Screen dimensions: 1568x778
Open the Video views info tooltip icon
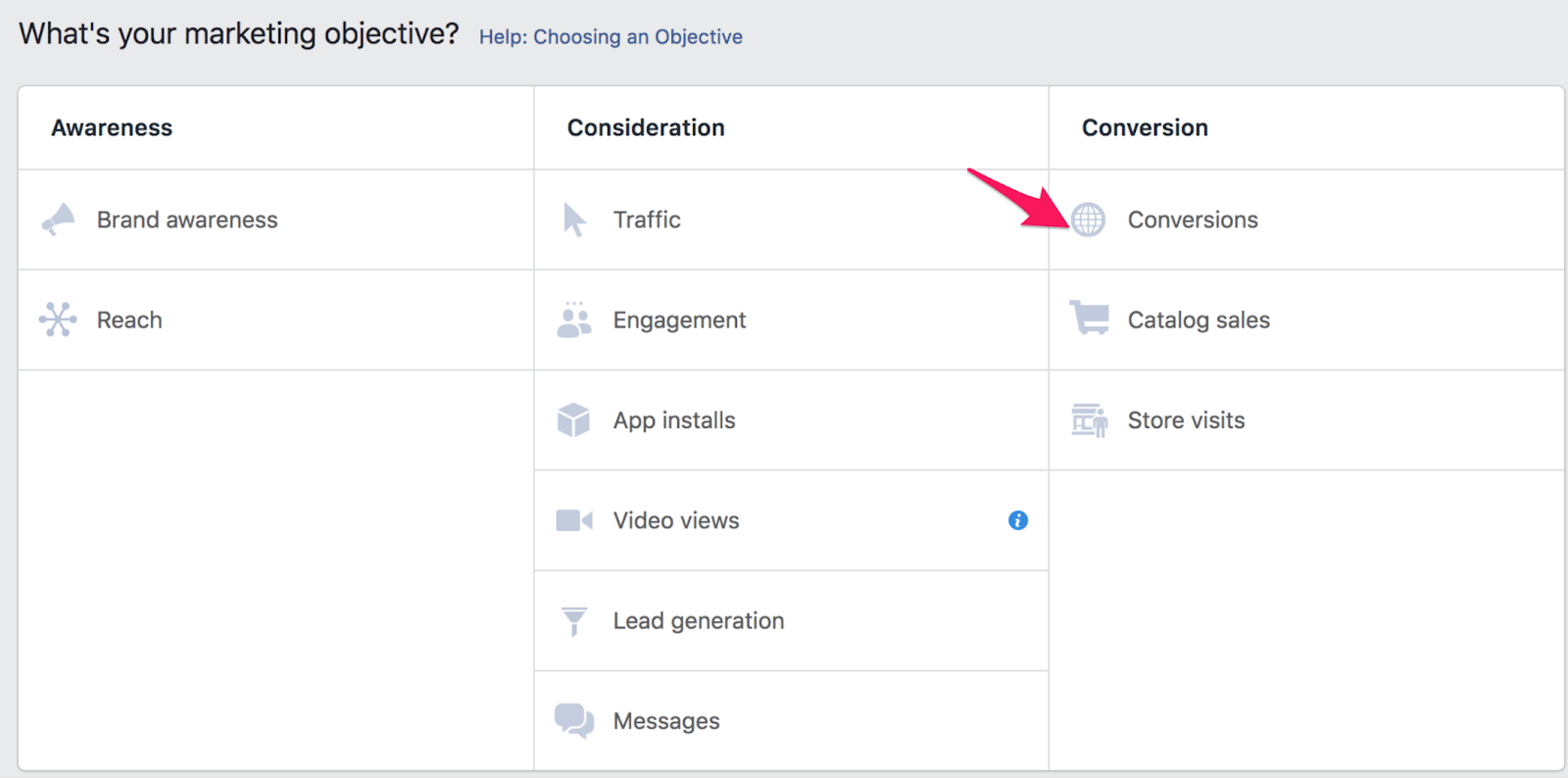1018,520
